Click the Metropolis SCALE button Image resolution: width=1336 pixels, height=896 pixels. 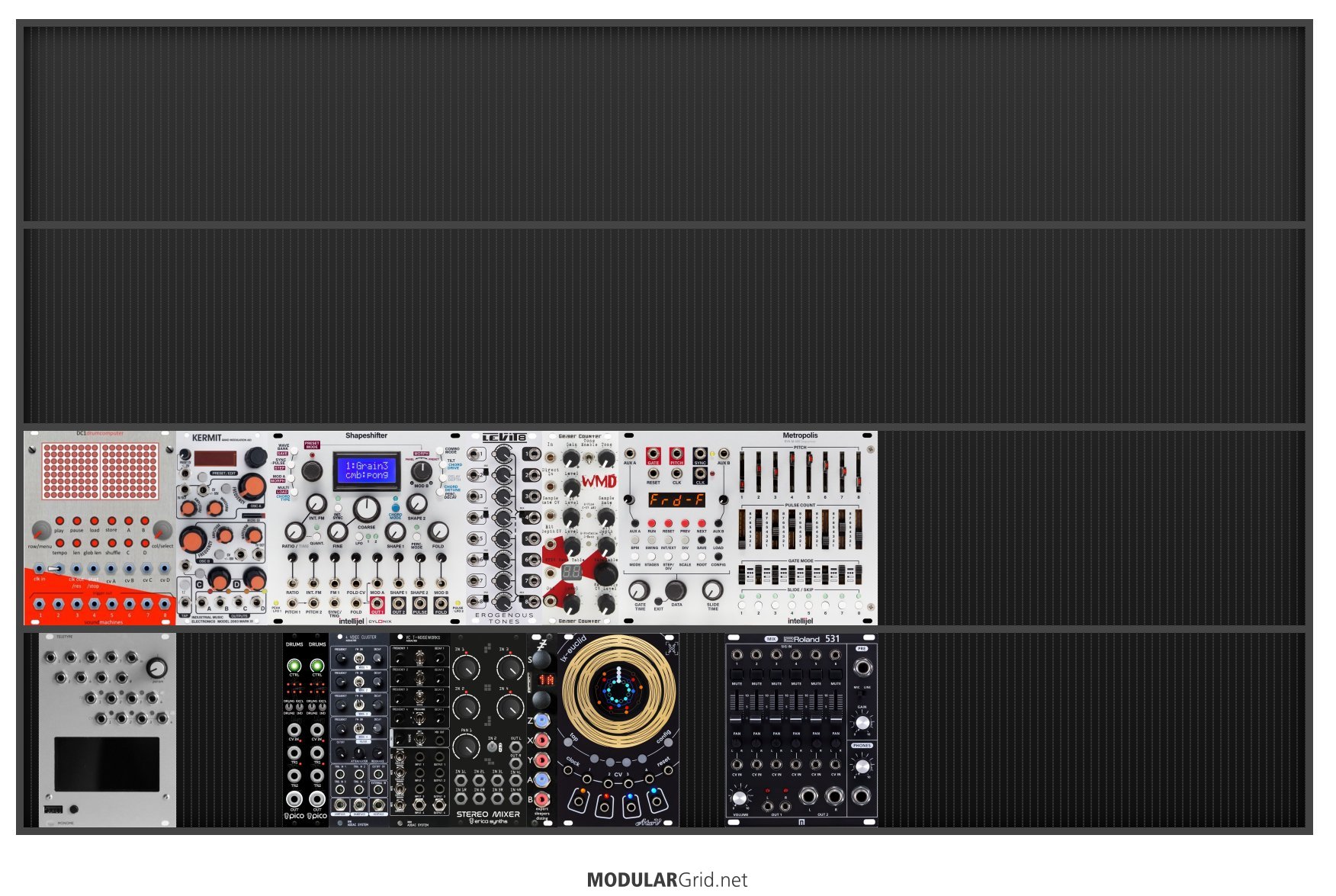685,557
